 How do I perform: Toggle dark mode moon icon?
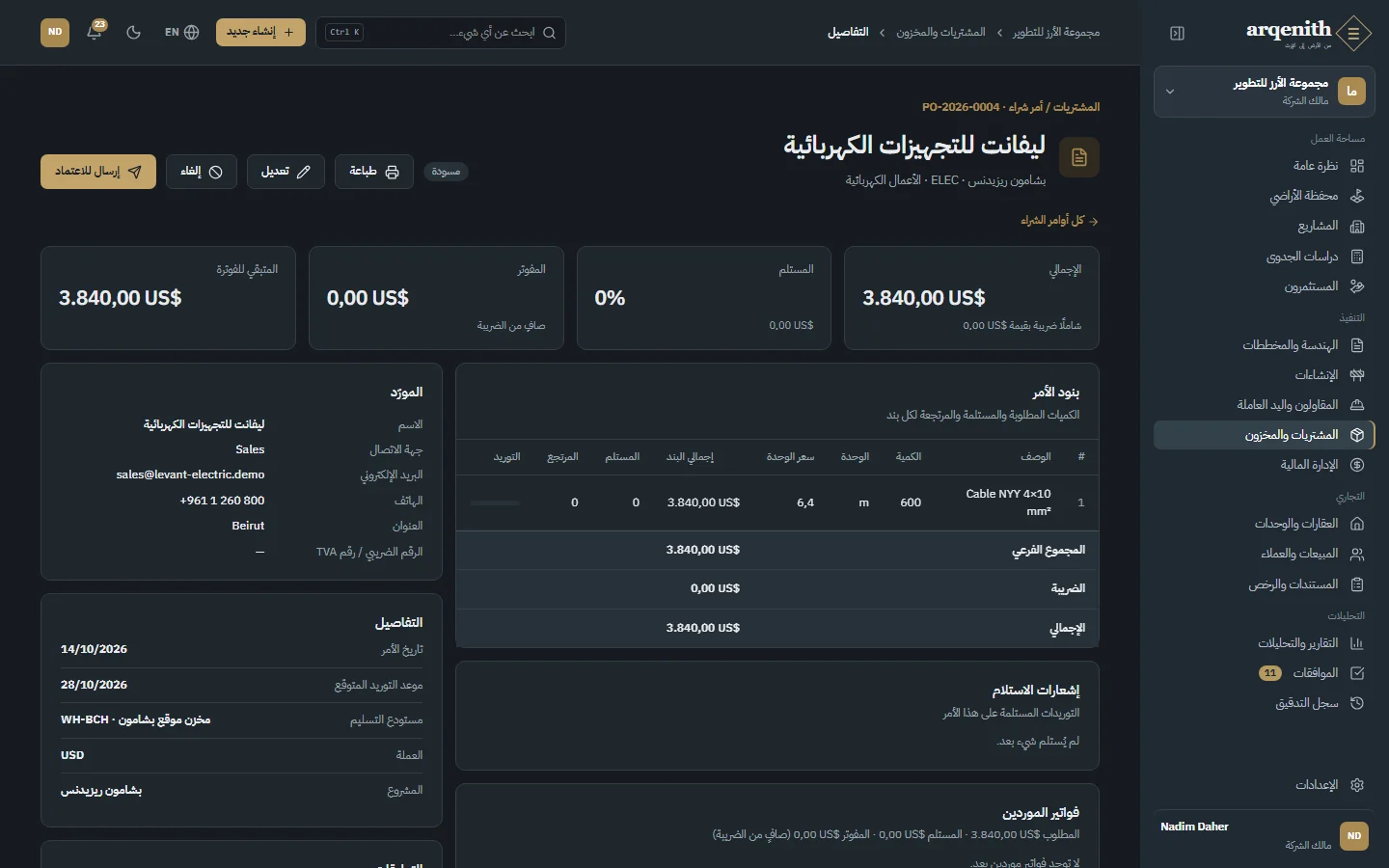pyautogui.click(x=134, y=32)
